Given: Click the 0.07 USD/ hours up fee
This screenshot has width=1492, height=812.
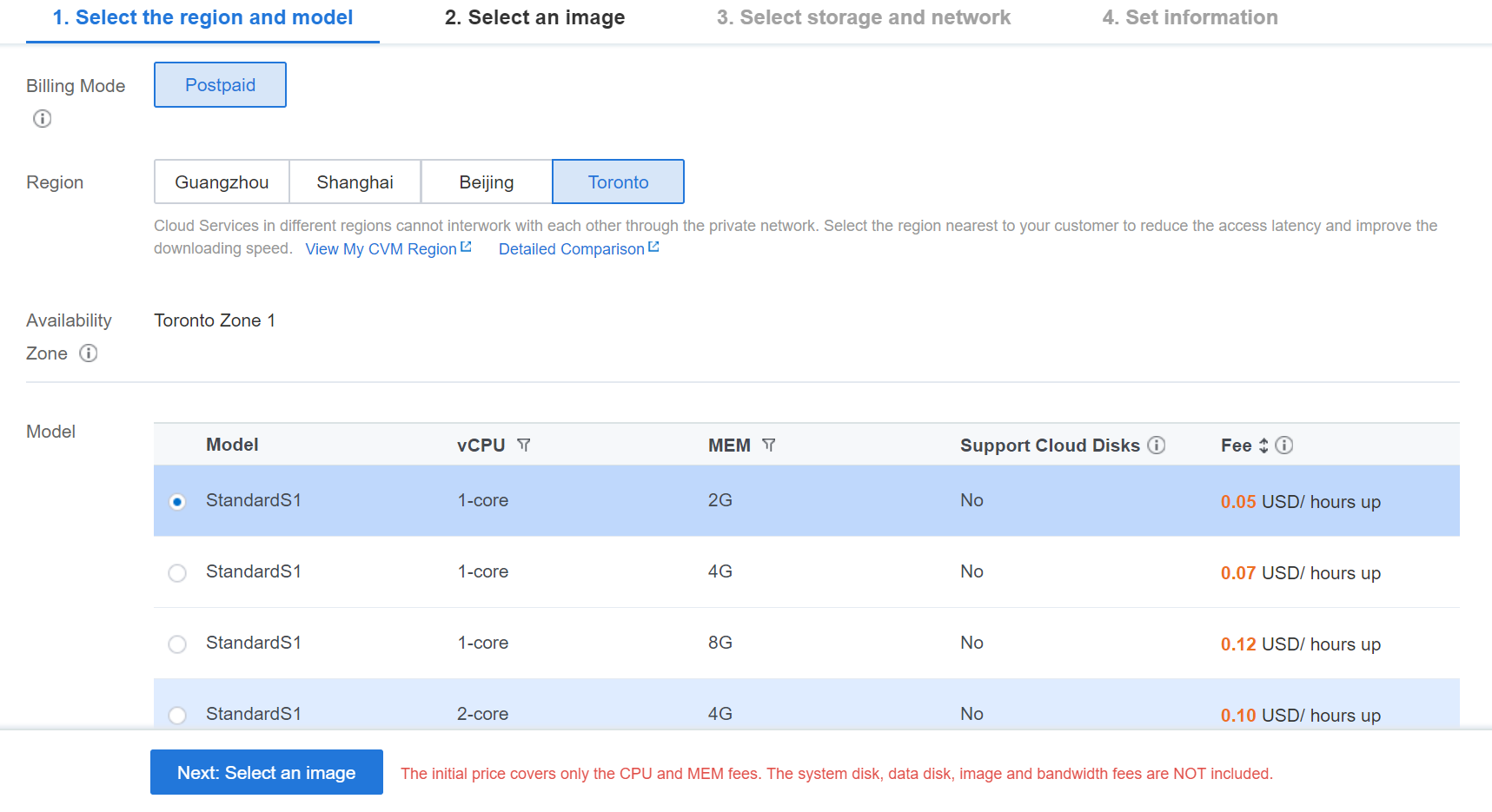Looking at the screenshot, I should [1301, 573].
